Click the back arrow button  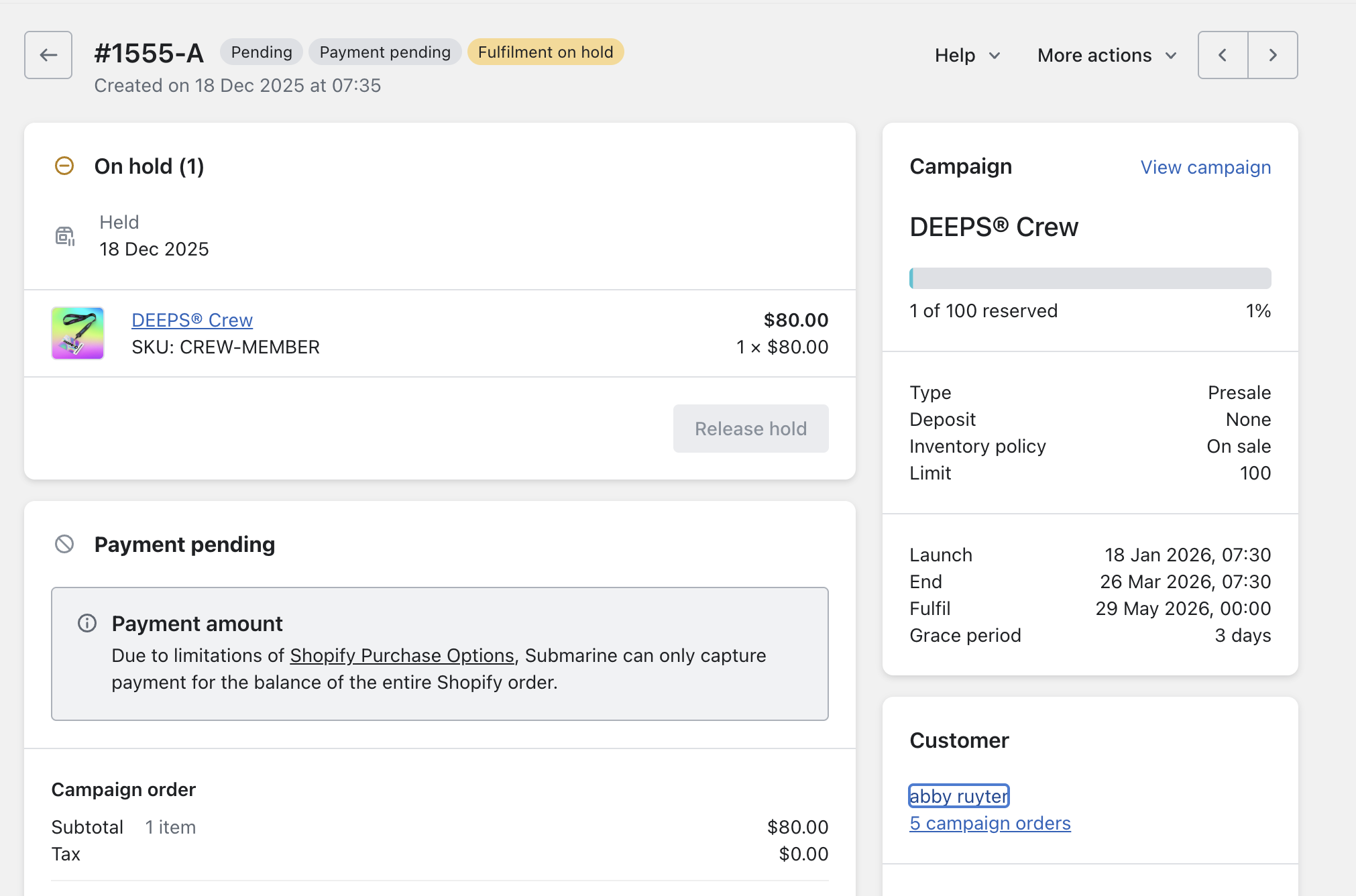click(48, 55)
